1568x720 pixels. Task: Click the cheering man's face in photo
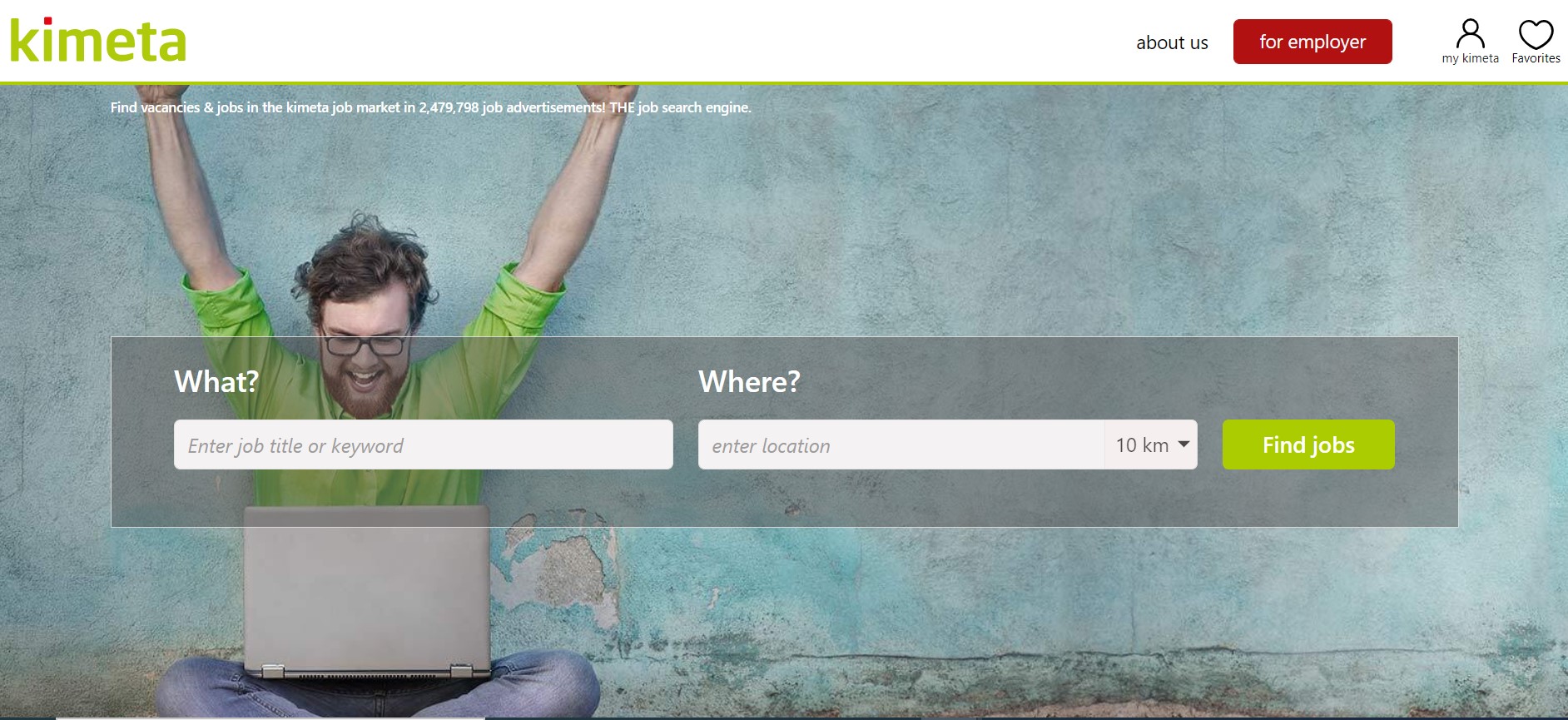click(365, 350)
